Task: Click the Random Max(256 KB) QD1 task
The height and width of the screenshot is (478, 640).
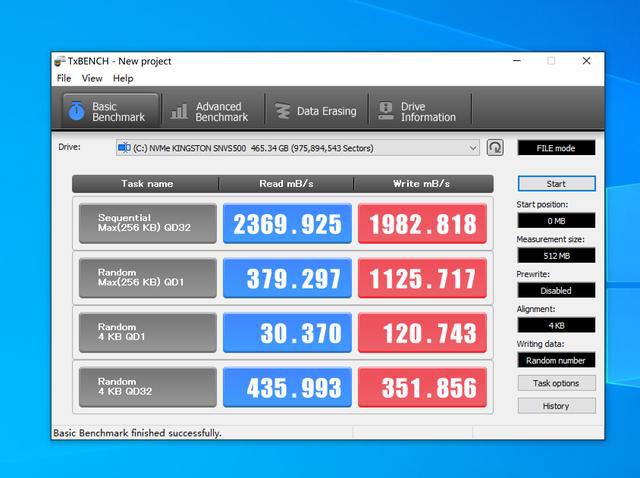Action: pos(148,278)
